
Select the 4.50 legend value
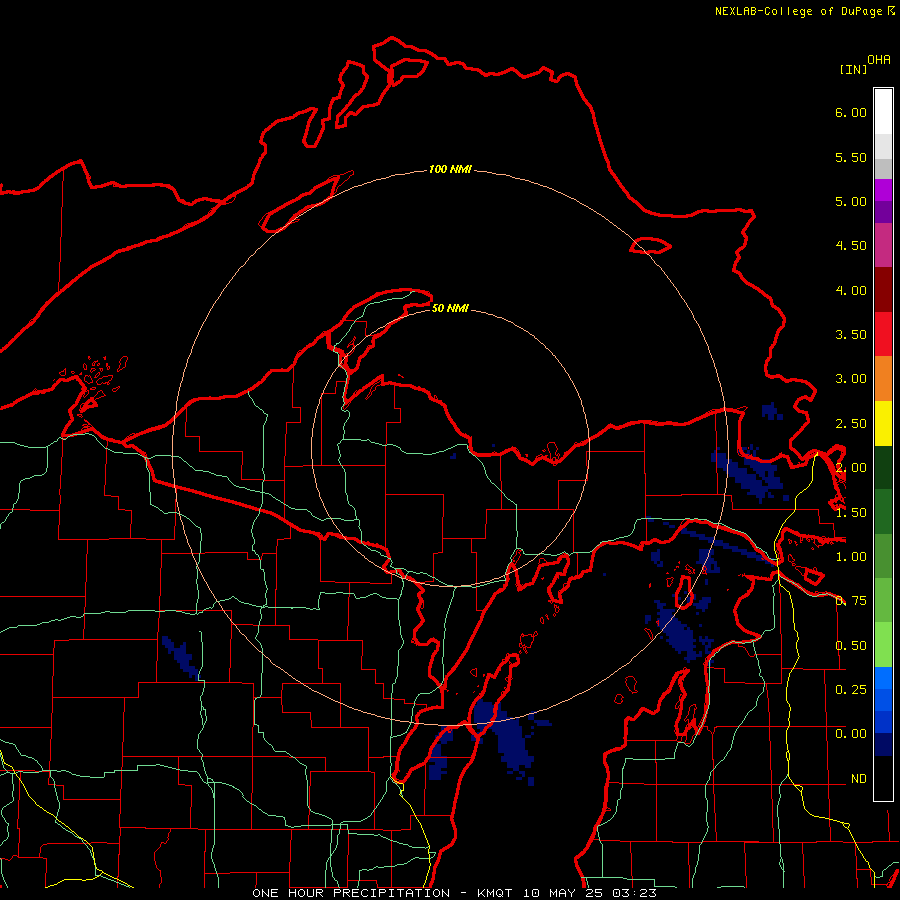point(851,246)
